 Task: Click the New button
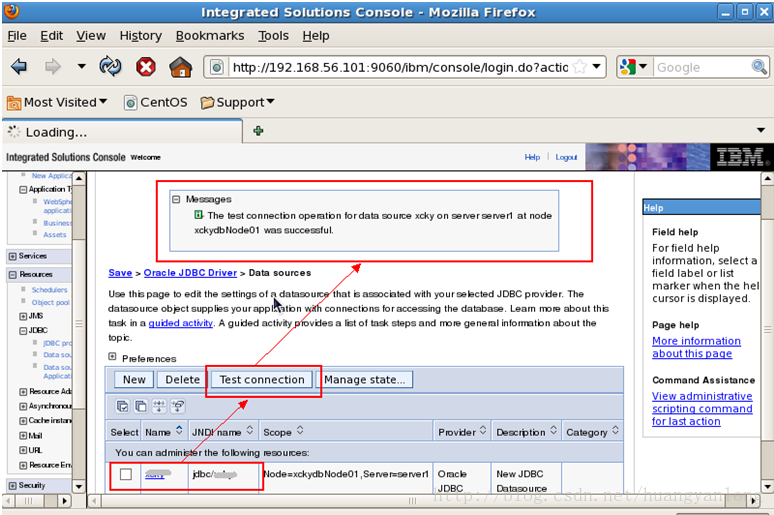(134, 380)
